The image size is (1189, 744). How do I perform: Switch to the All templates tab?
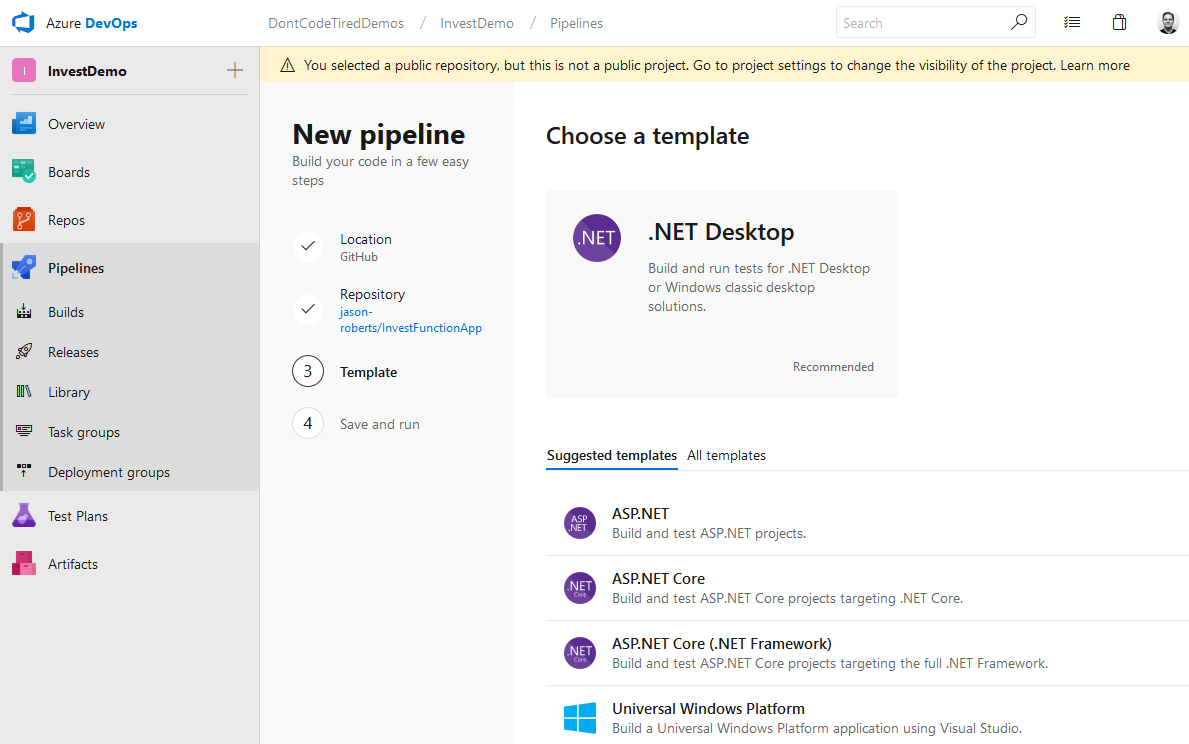pyautogui.click(x=726, y=455)
